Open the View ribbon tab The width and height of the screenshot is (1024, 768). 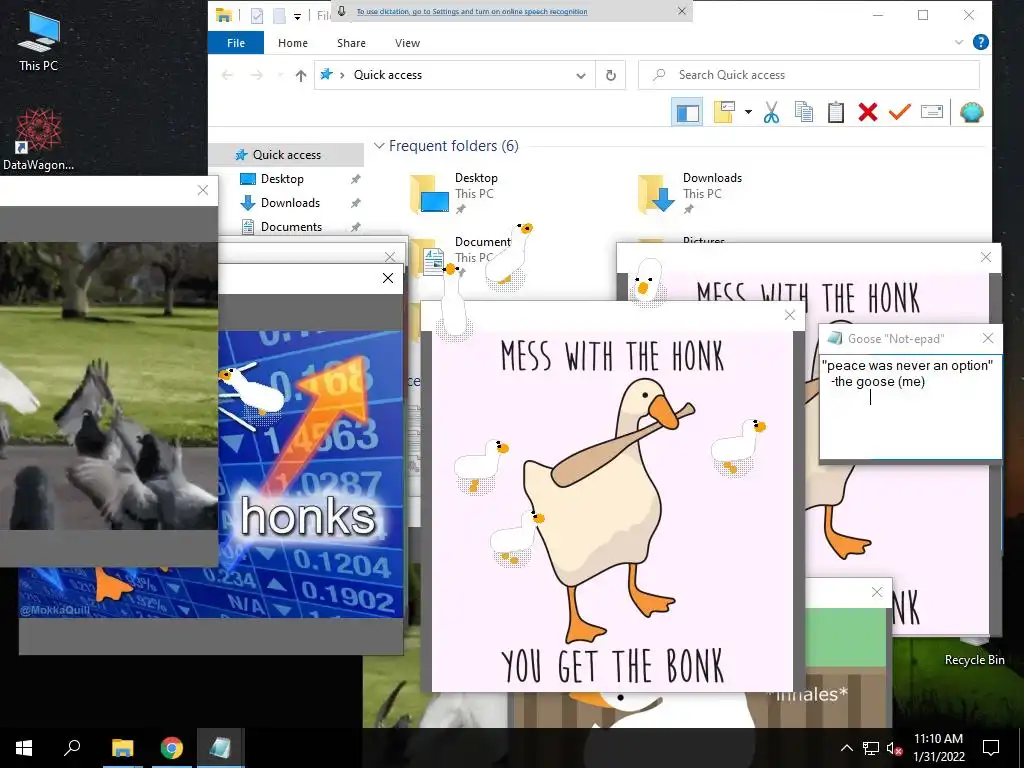(x=408, y=43)
